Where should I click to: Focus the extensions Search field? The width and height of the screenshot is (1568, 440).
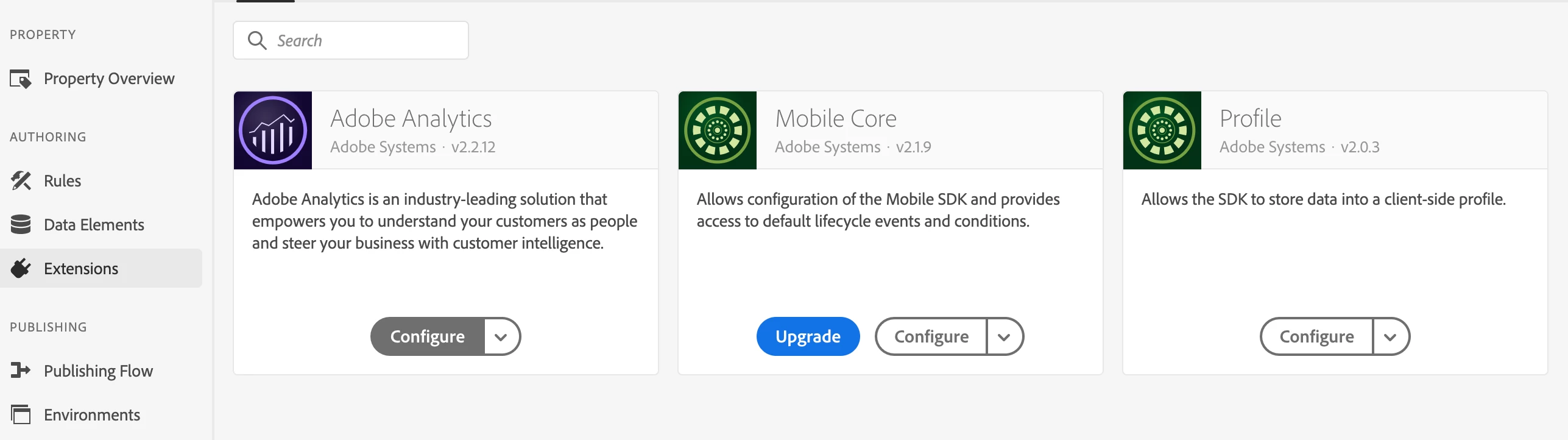pyautogui.click(x=366, y=41)
